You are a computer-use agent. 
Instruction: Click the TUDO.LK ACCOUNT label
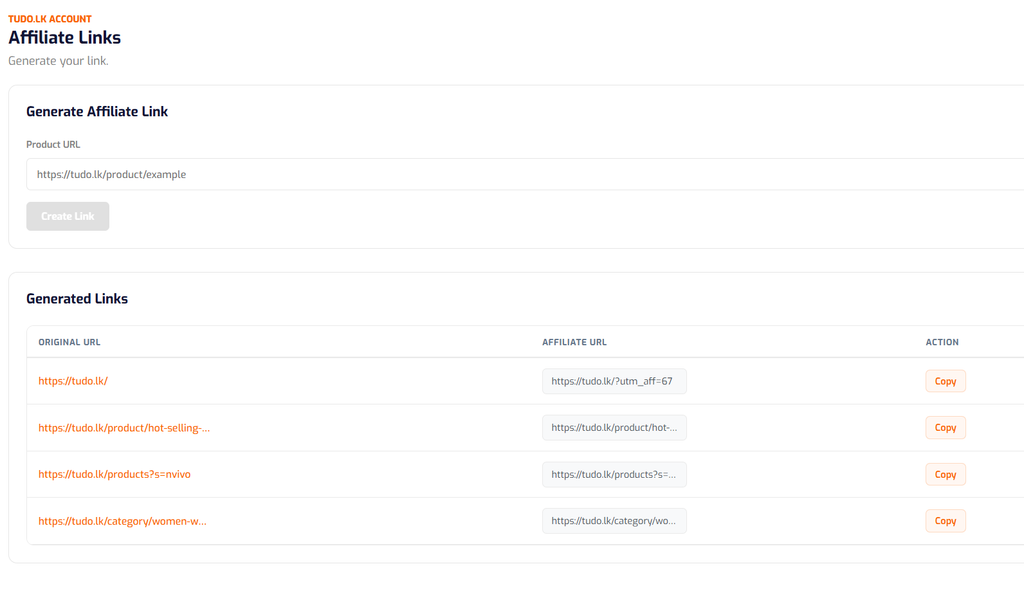point(50,19)
